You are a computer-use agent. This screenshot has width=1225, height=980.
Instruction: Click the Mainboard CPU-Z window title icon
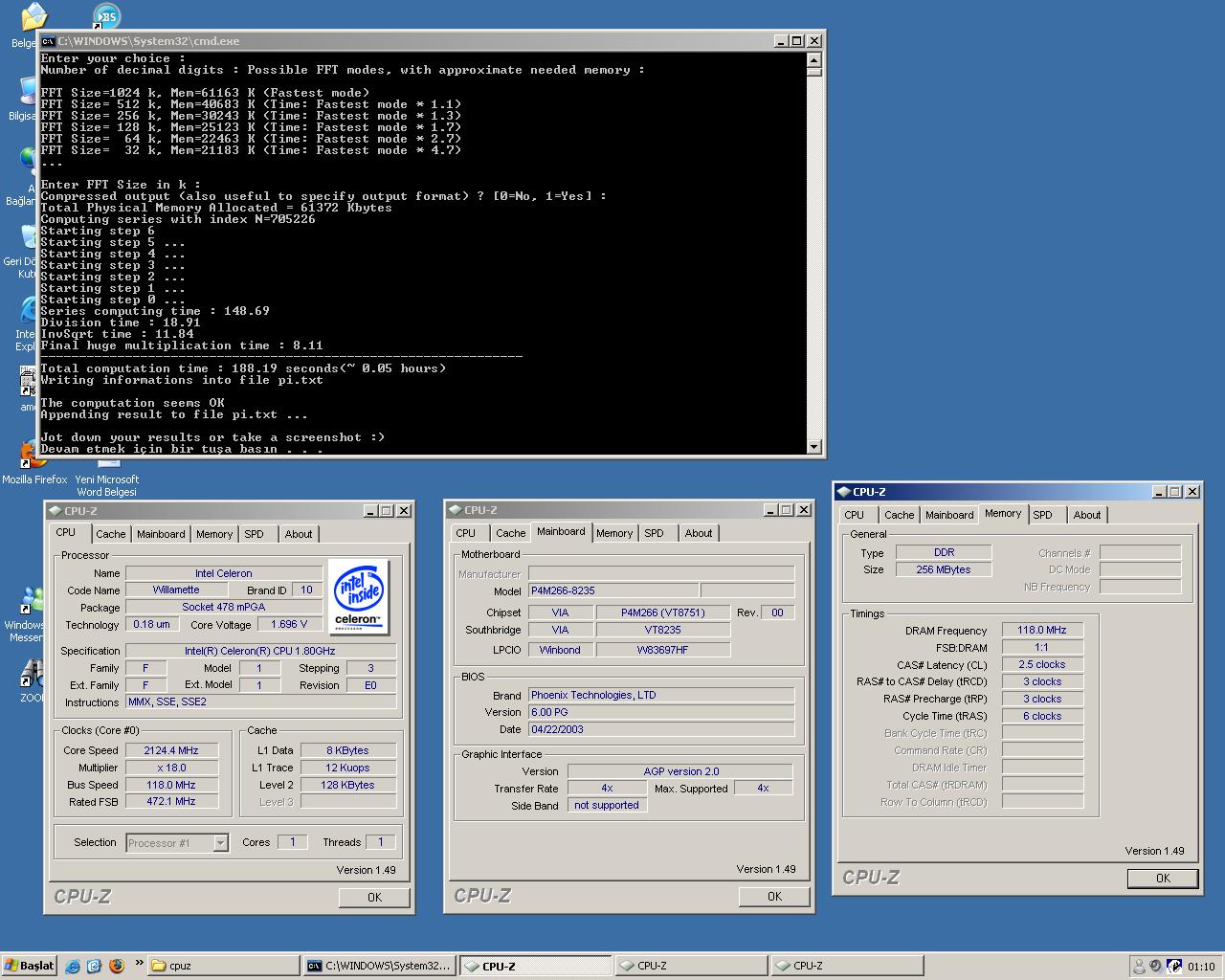[x=455, y=510]
